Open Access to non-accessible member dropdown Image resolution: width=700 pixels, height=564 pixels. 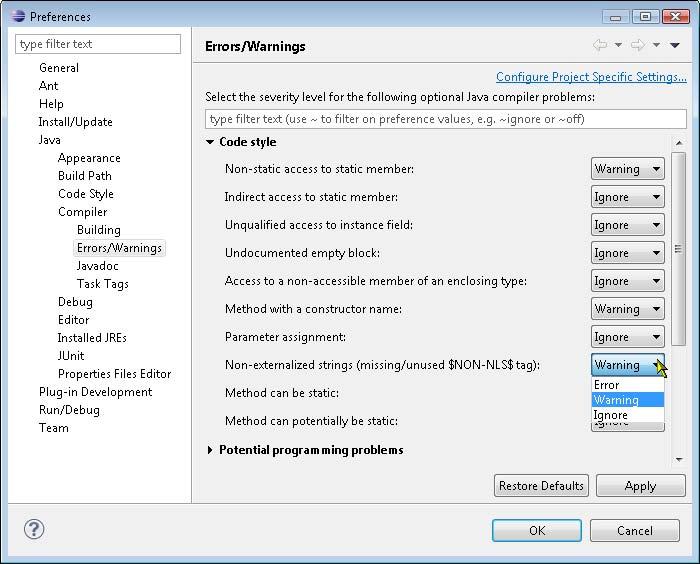[628, 281]
